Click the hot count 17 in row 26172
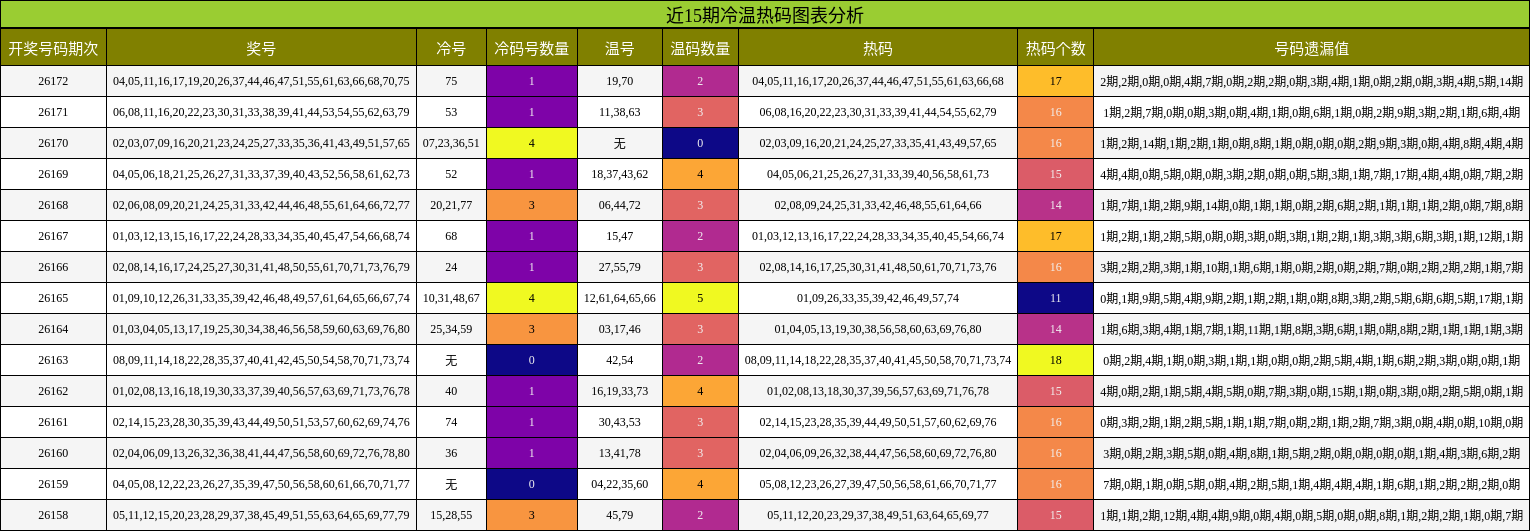The width and height of the screenshot is (1530, 531). click(1055, 81)
